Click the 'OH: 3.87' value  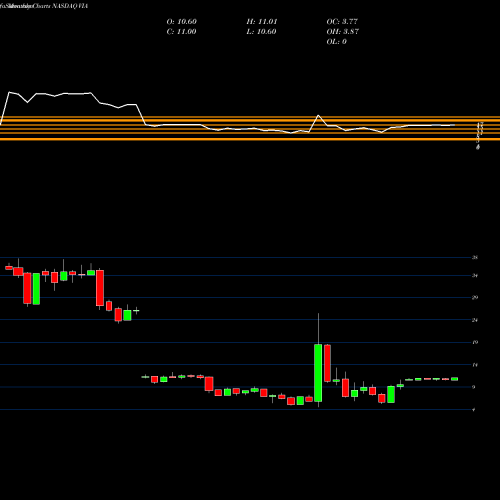click(x=343, y=32)
